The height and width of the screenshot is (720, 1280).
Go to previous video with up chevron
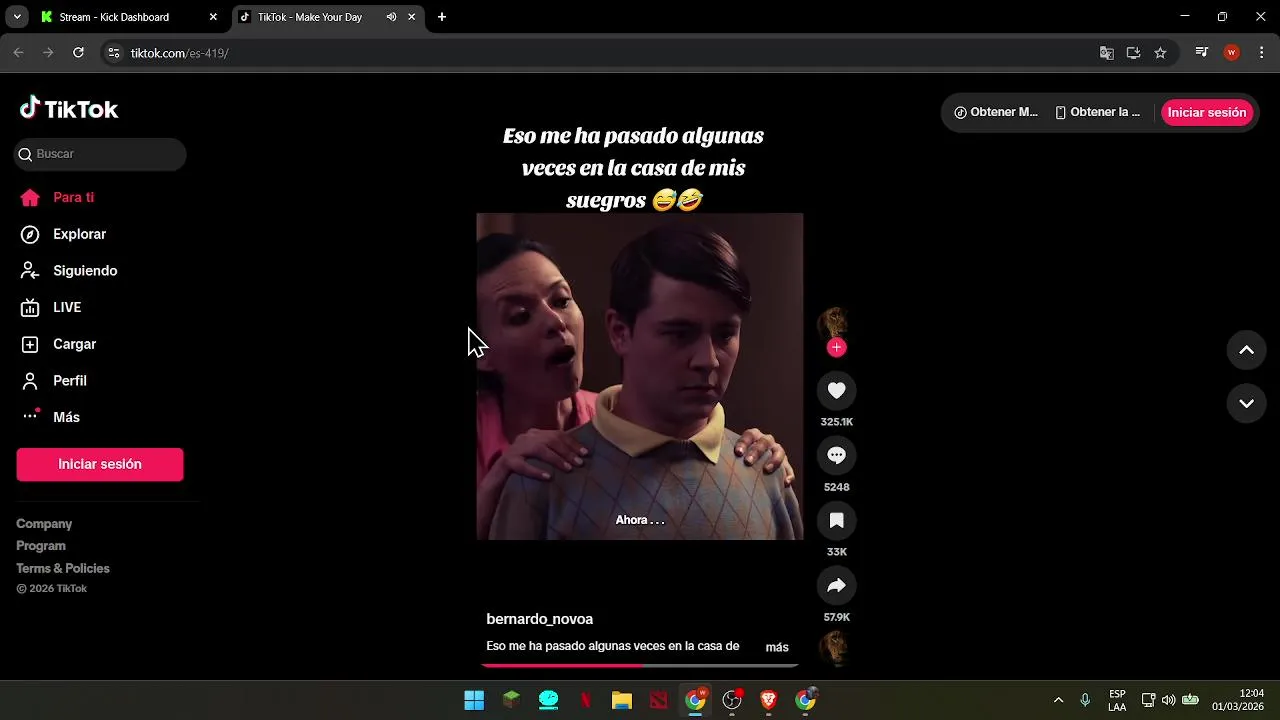click(1247, 350)
